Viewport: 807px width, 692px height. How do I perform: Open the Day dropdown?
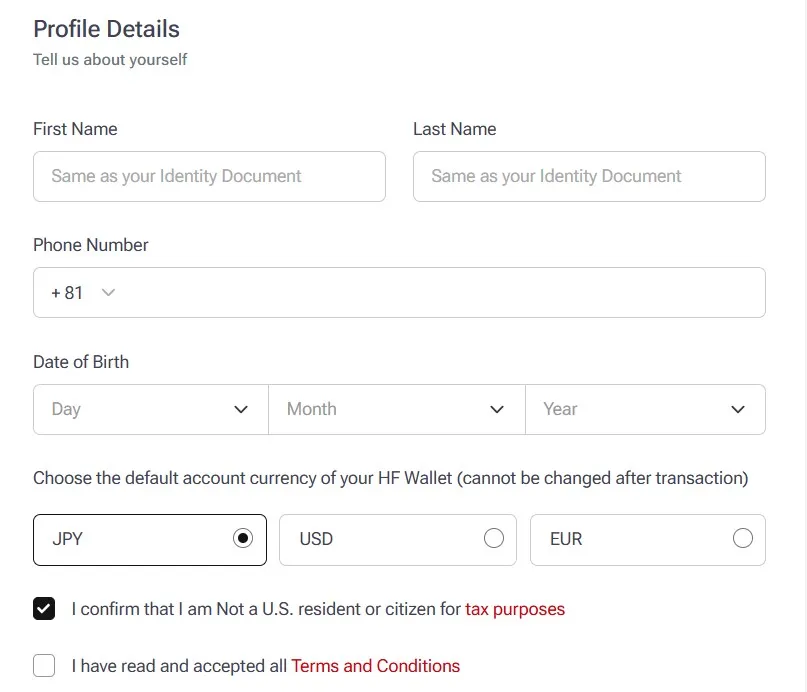[150, 409]
